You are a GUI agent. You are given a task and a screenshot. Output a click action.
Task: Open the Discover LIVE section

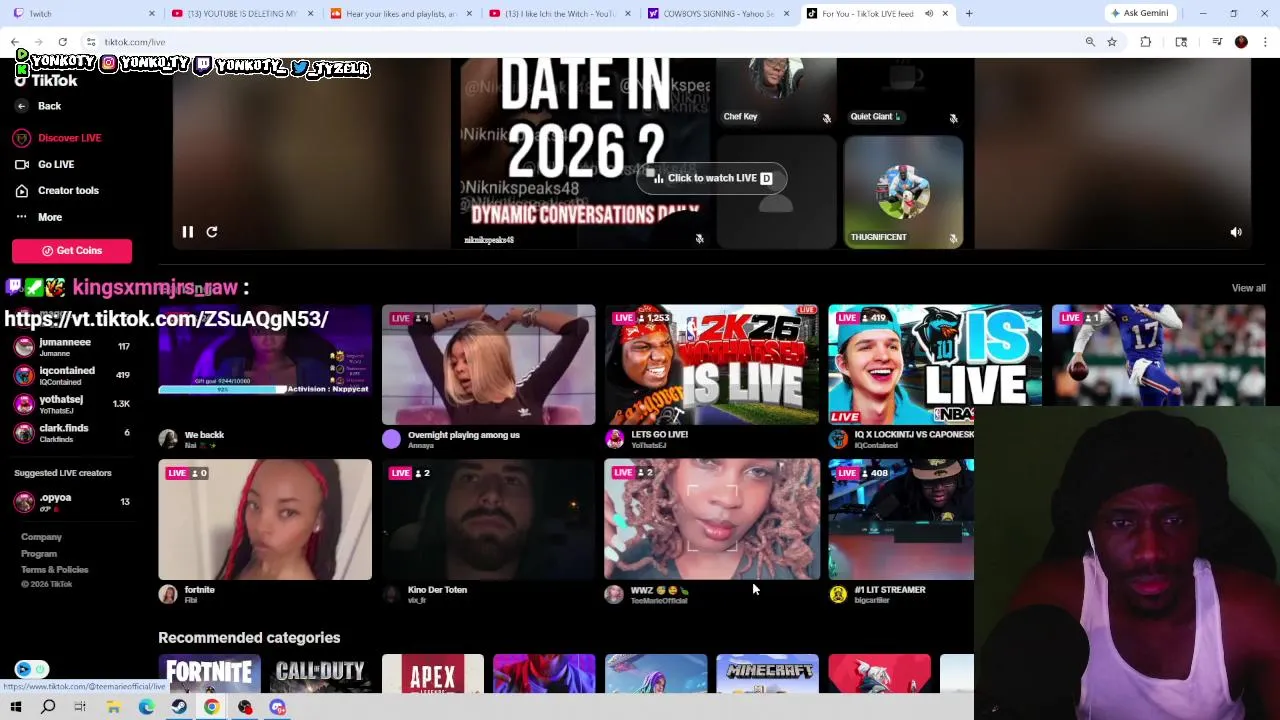58,138
